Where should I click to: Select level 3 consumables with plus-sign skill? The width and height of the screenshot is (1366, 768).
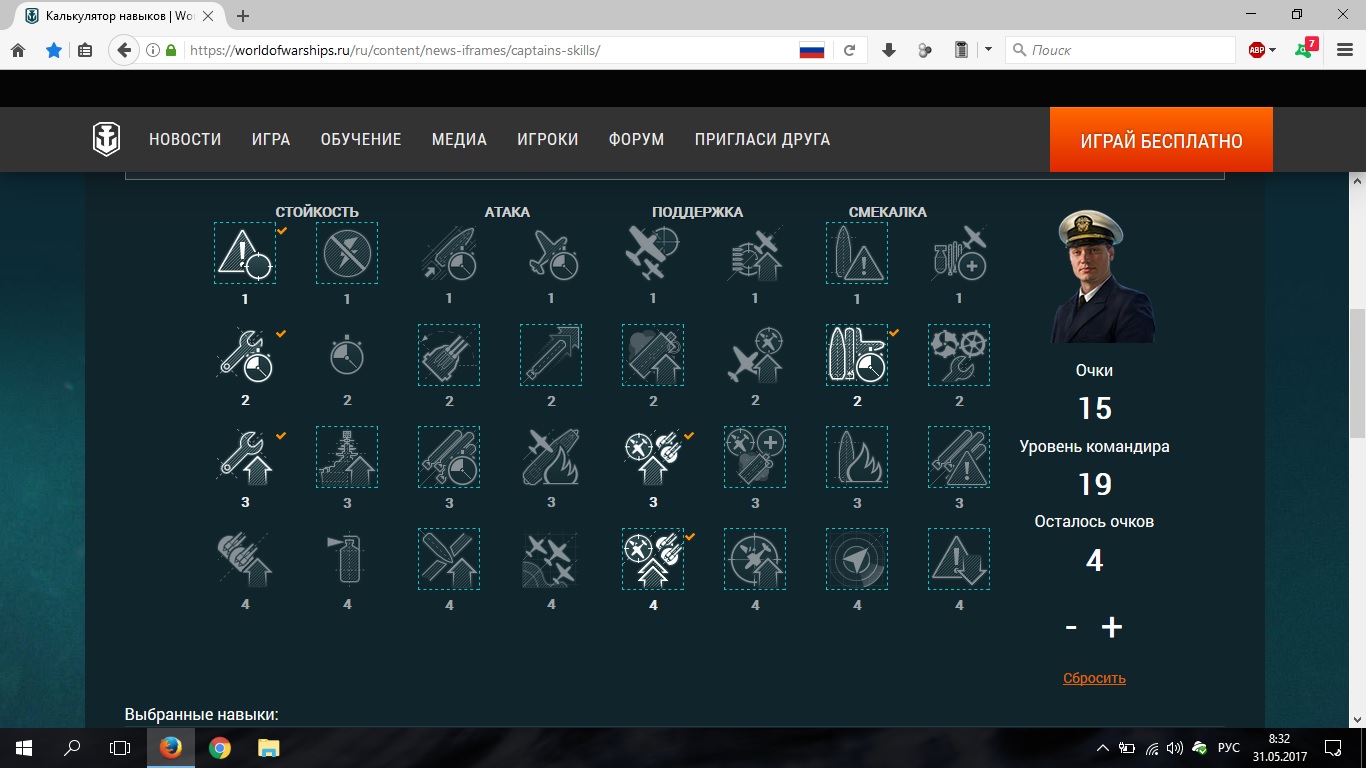pos(755,457)
